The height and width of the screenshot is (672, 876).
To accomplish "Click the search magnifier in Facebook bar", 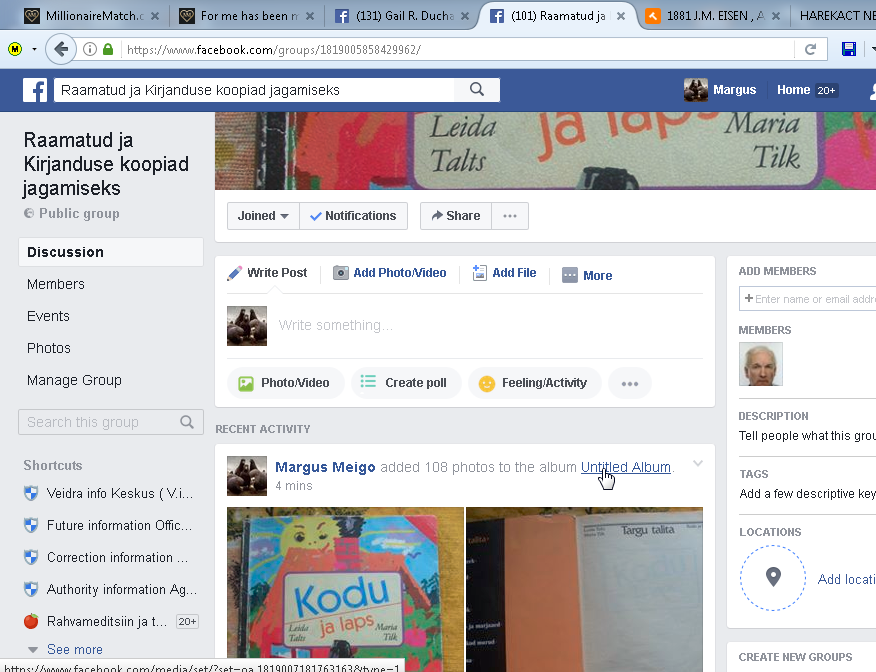I will 477,89.
